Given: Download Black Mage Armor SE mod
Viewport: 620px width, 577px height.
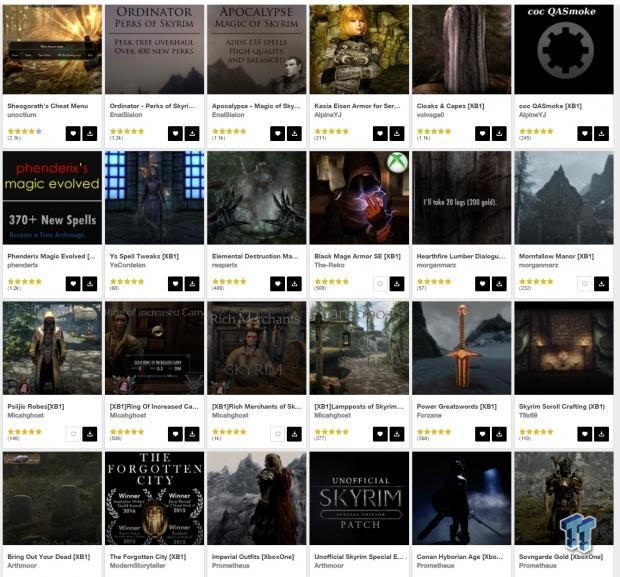Looking at the screenshot, I should [x=397, y=284].
